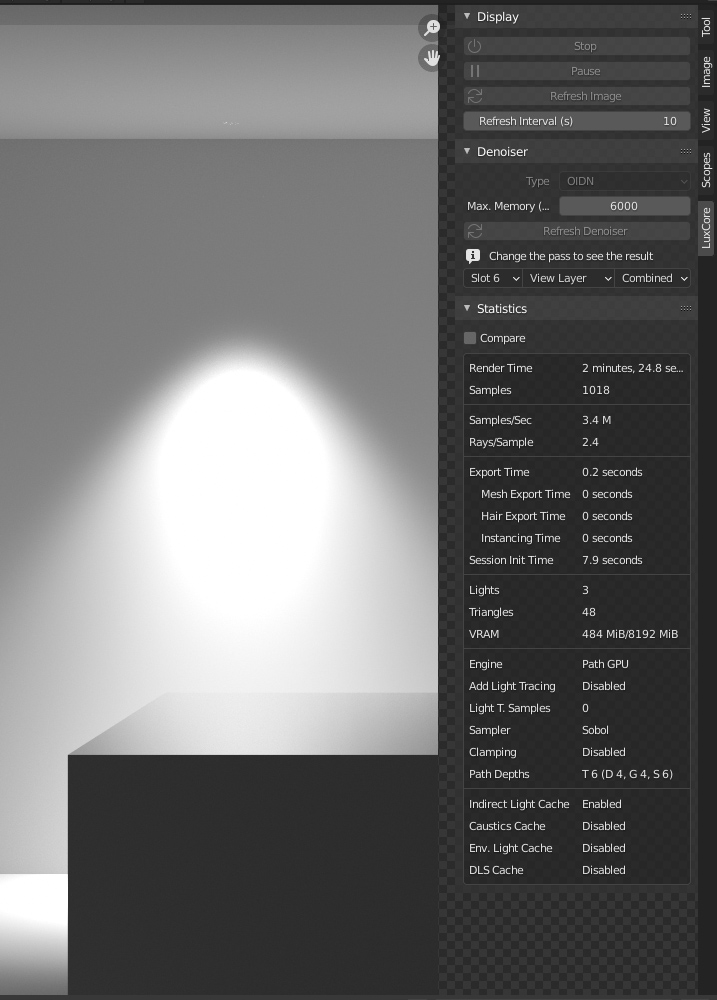This screenshot has width=717, height=1000.
Task: Open the Slot 6 render slot dropdown
Action: pos(494,278)
